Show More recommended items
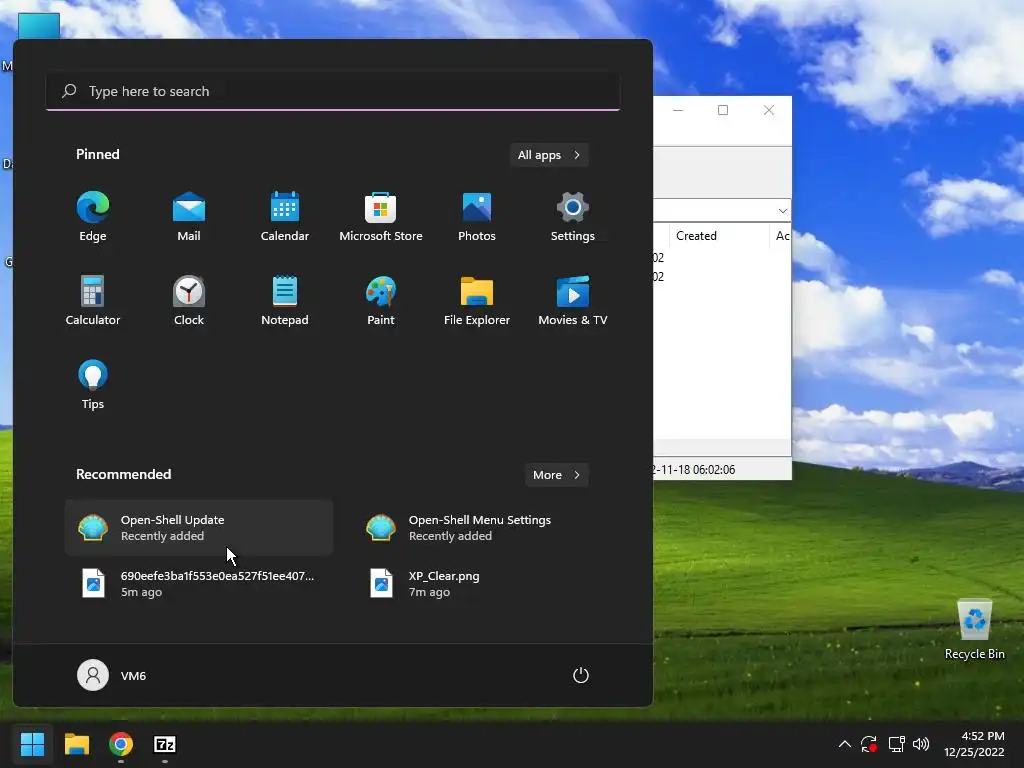This screenshot has width=1024, height=768. [x=556, y=475]
